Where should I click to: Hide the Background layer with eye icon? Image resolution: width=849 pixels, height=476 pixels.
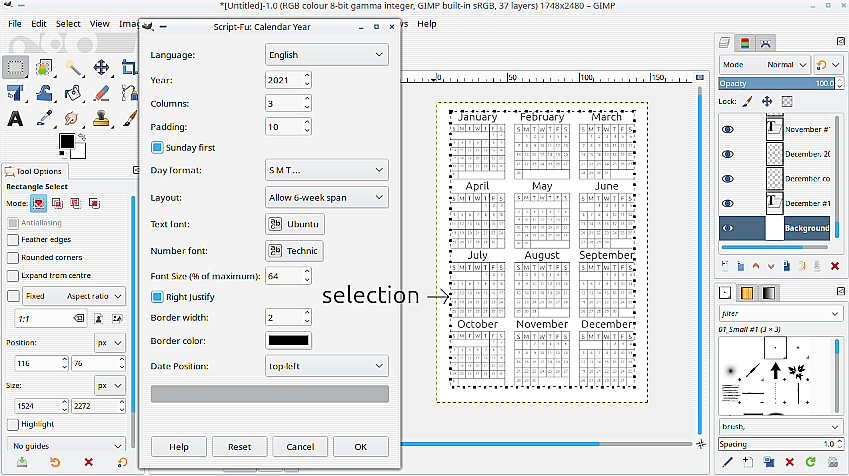pyautogui.click(x=728, y=228)
